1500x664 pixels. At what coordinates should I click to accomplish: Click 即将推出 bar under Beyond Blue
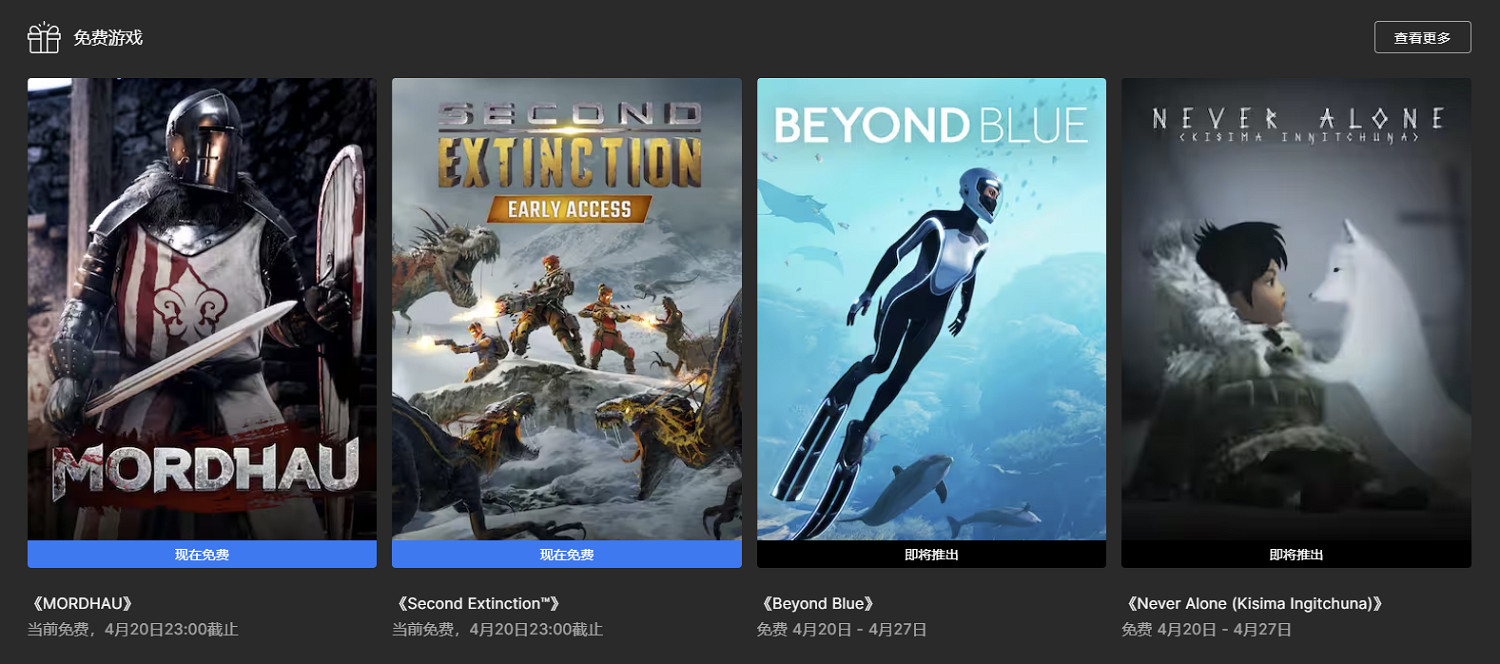pos(931,554)
